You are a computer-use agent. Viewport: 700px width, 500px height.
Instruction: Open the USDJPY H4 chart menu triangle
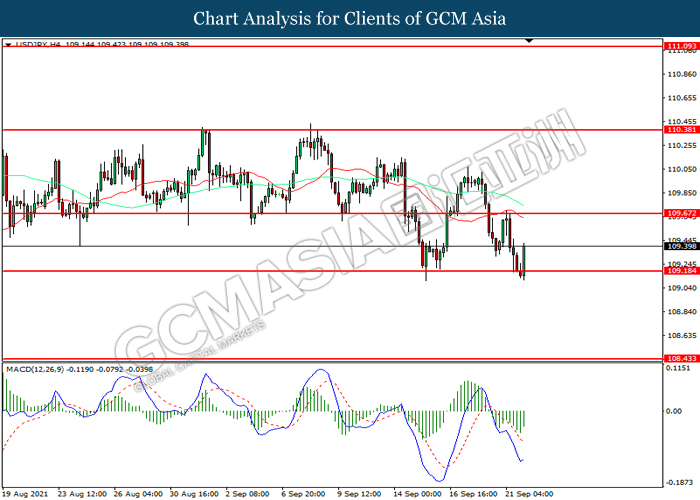tap(8, 45)
